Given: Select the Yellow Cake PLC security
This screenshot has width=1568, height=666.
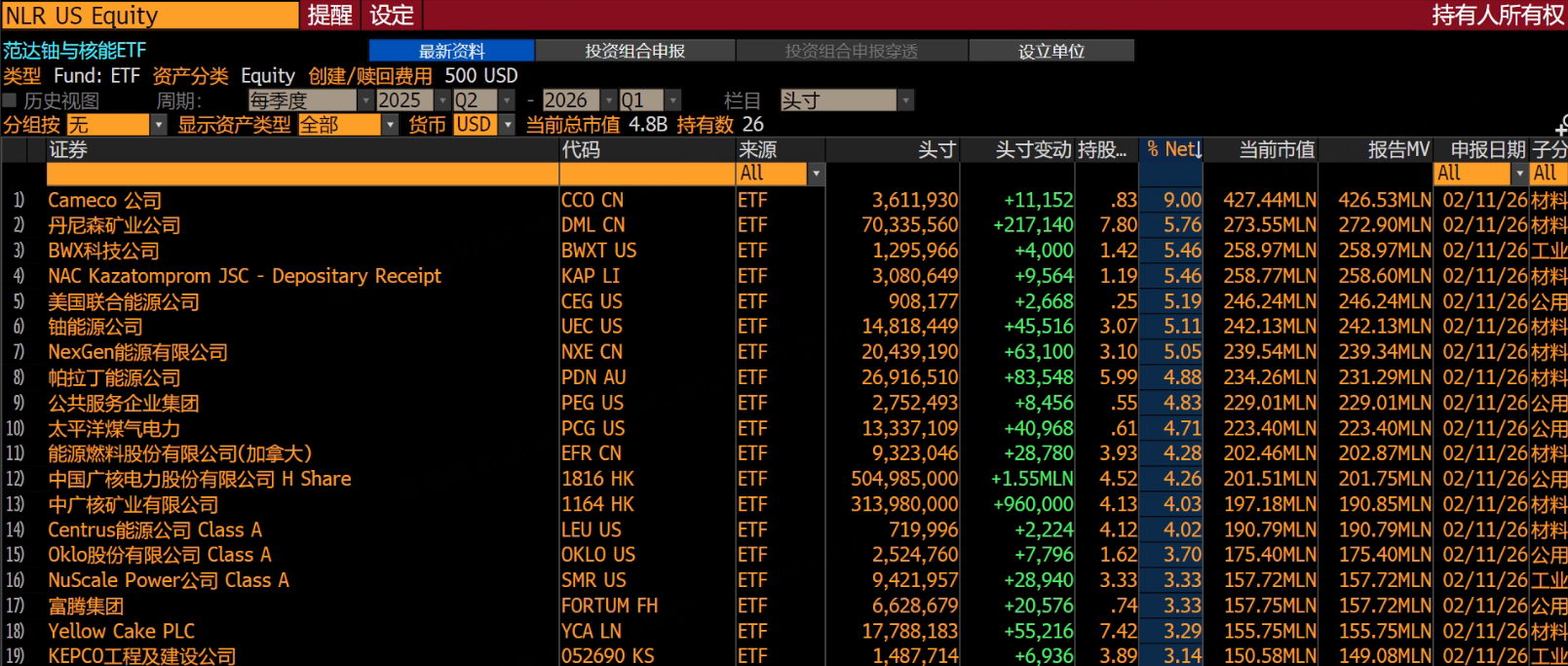Looking at the screenshot, I should (x=122, y=631).
